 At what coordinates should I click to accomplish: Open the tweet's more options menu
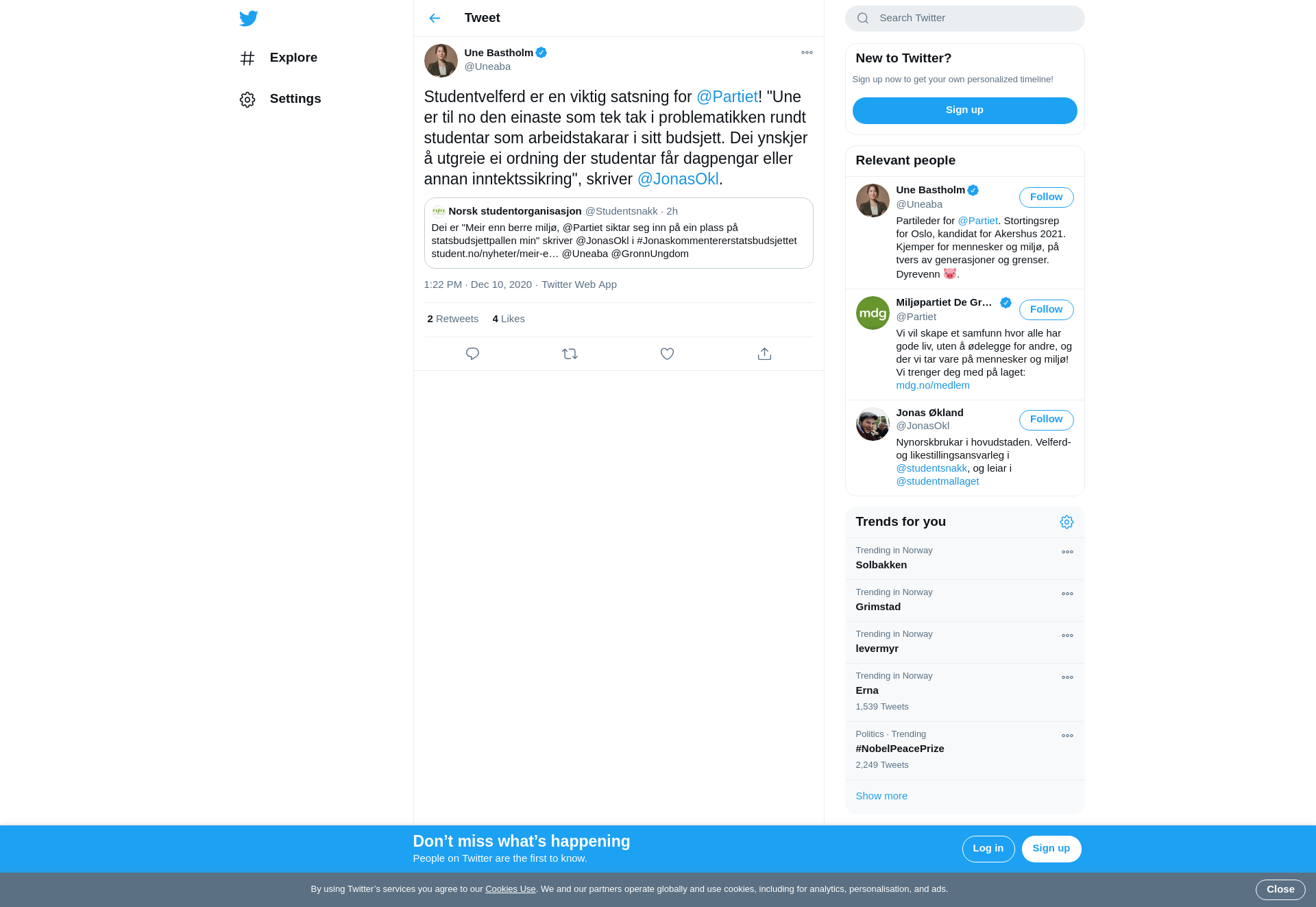[807, 53]
